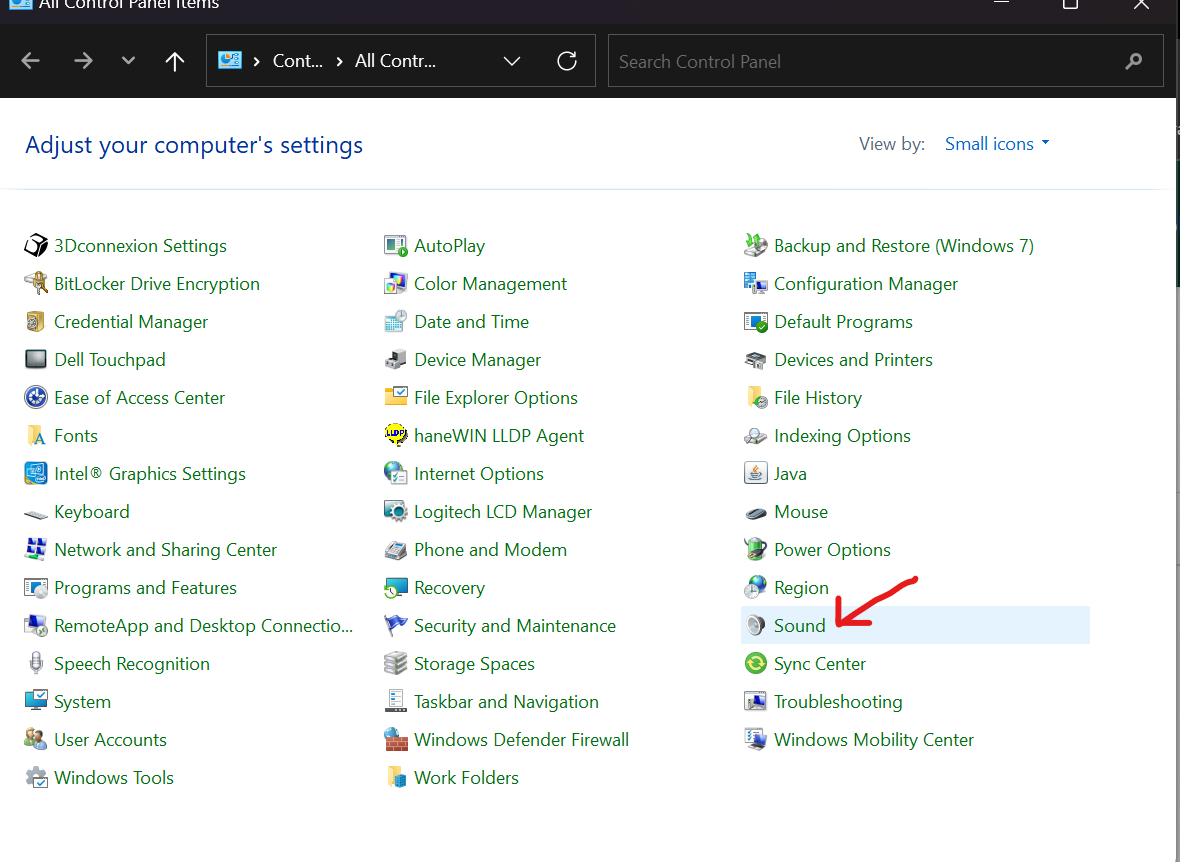Open the Network and Sharing Center link
This screenshot has width=1180, height=862.
click(165, 550)
